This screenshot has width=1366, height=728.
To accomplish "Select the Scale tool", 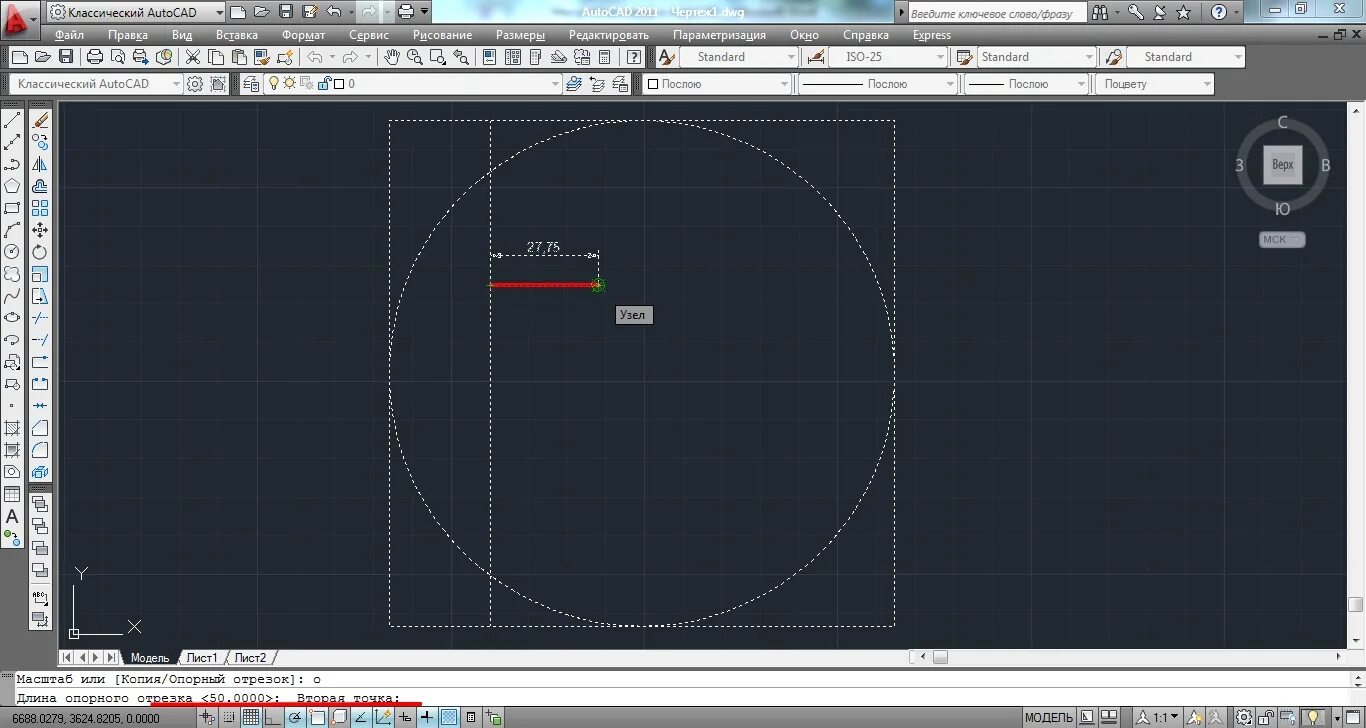I will point(40,274).
